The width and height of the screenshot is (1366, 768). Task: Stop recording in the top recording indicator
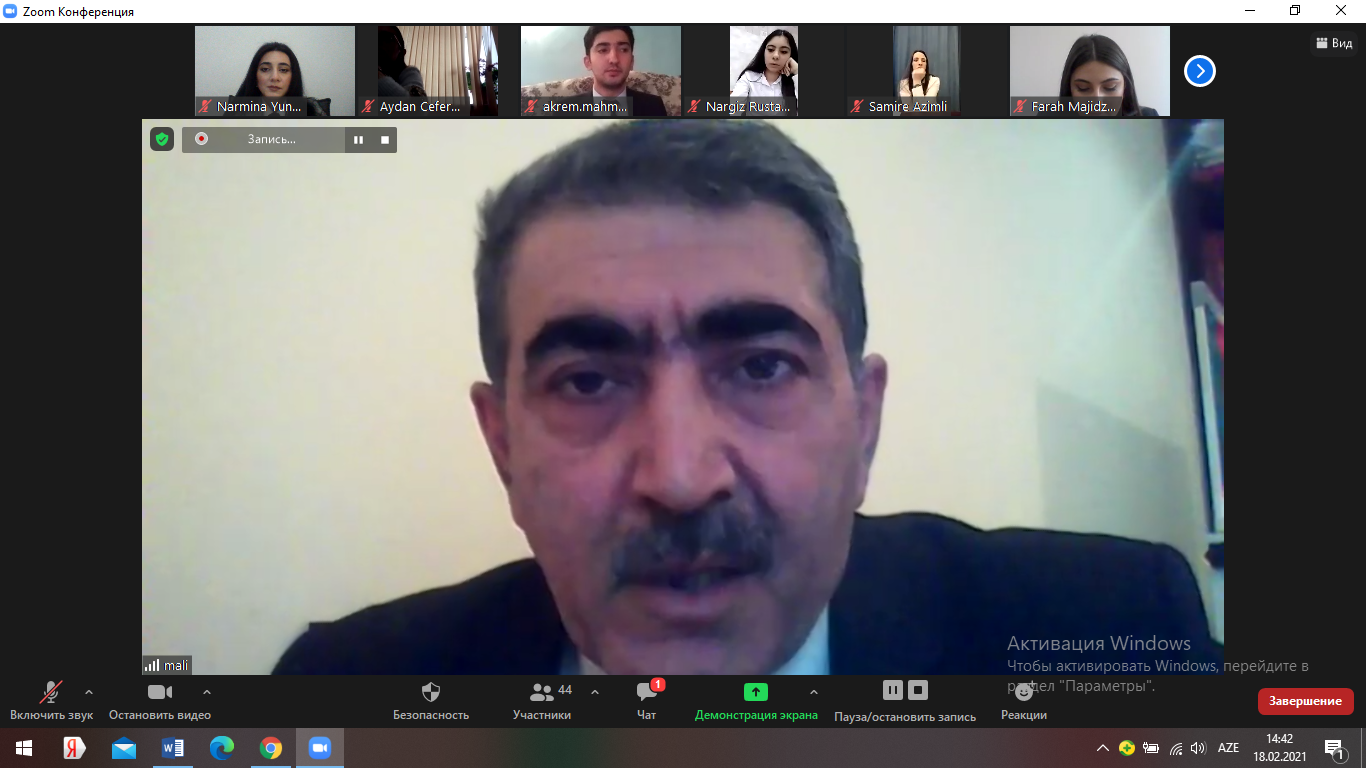pos(385,140)
